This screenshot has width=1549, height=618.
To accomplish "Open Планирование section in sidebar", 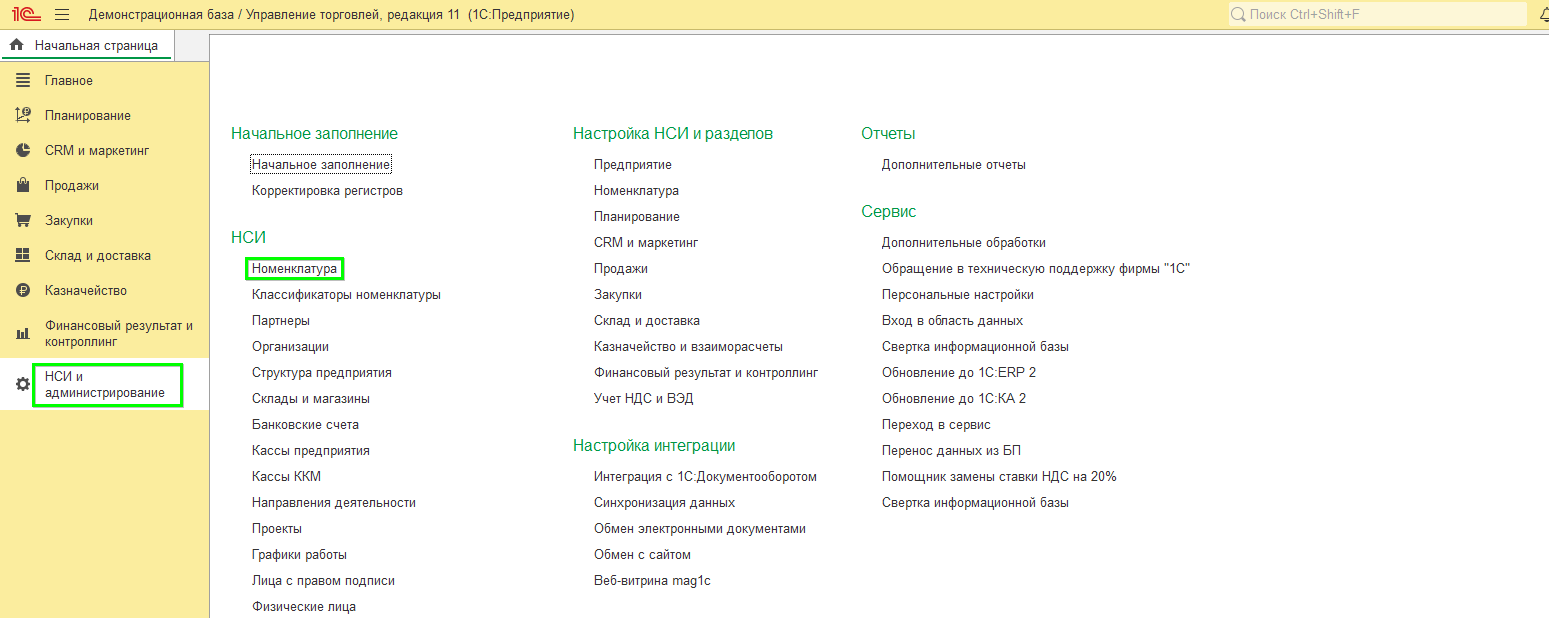I will click(104, 115).
